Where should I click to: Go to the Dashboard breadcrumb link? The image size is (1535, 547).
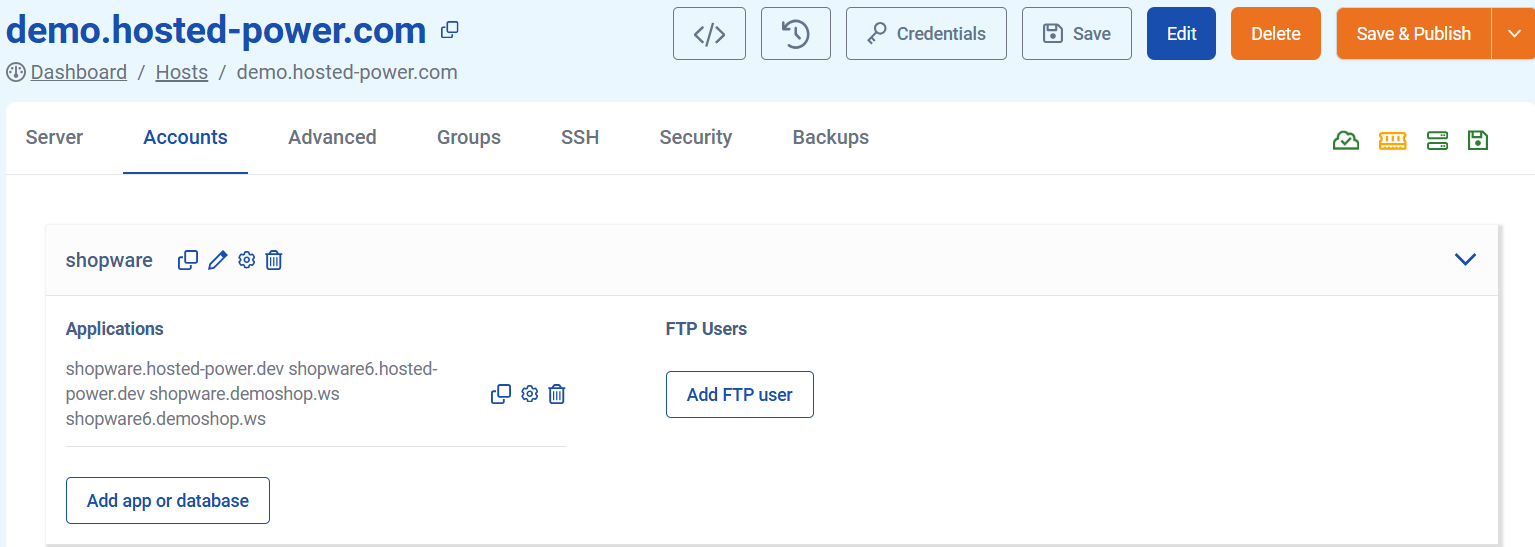(79, 72)
